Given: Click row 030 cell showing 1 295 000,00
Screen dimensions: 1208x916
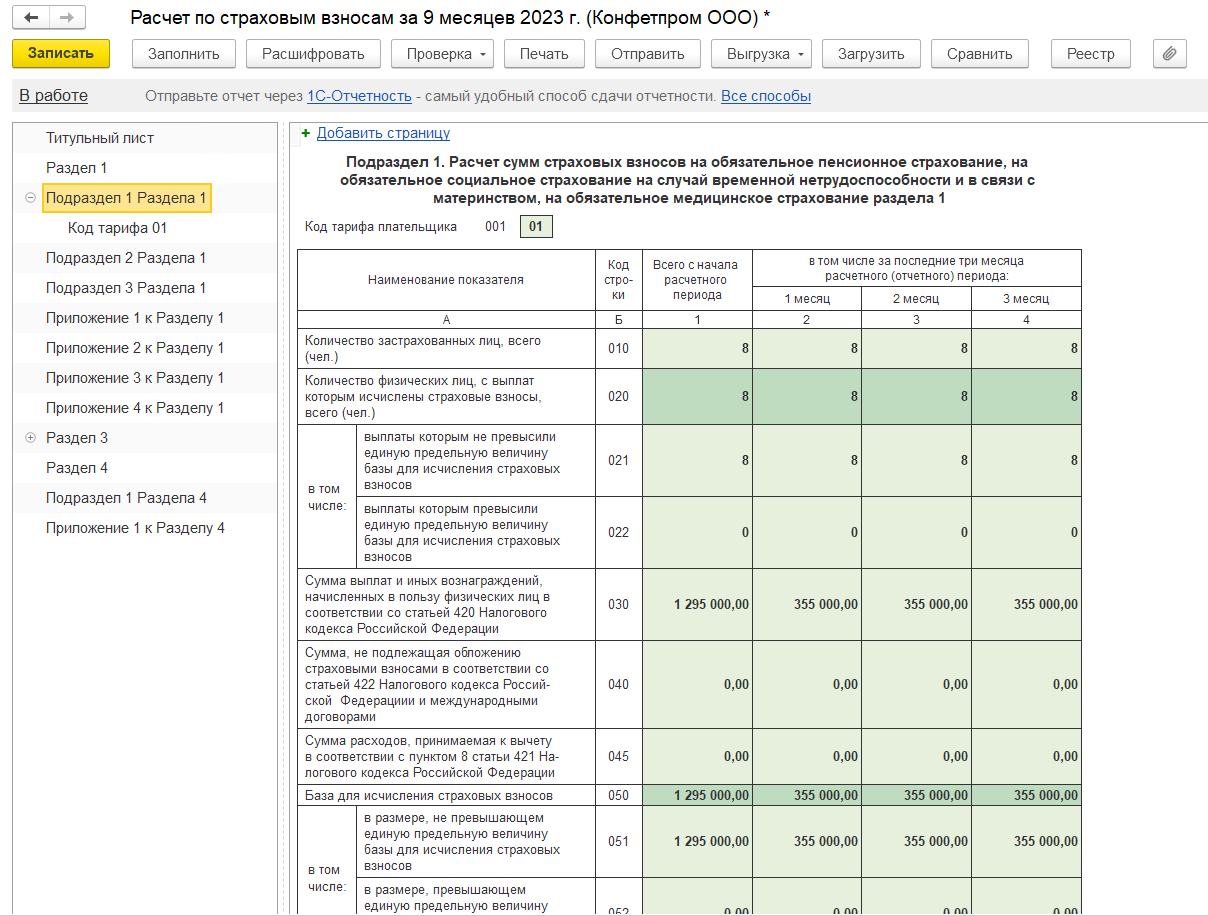Looking at the screenshot, I should [x=698, y=605].
